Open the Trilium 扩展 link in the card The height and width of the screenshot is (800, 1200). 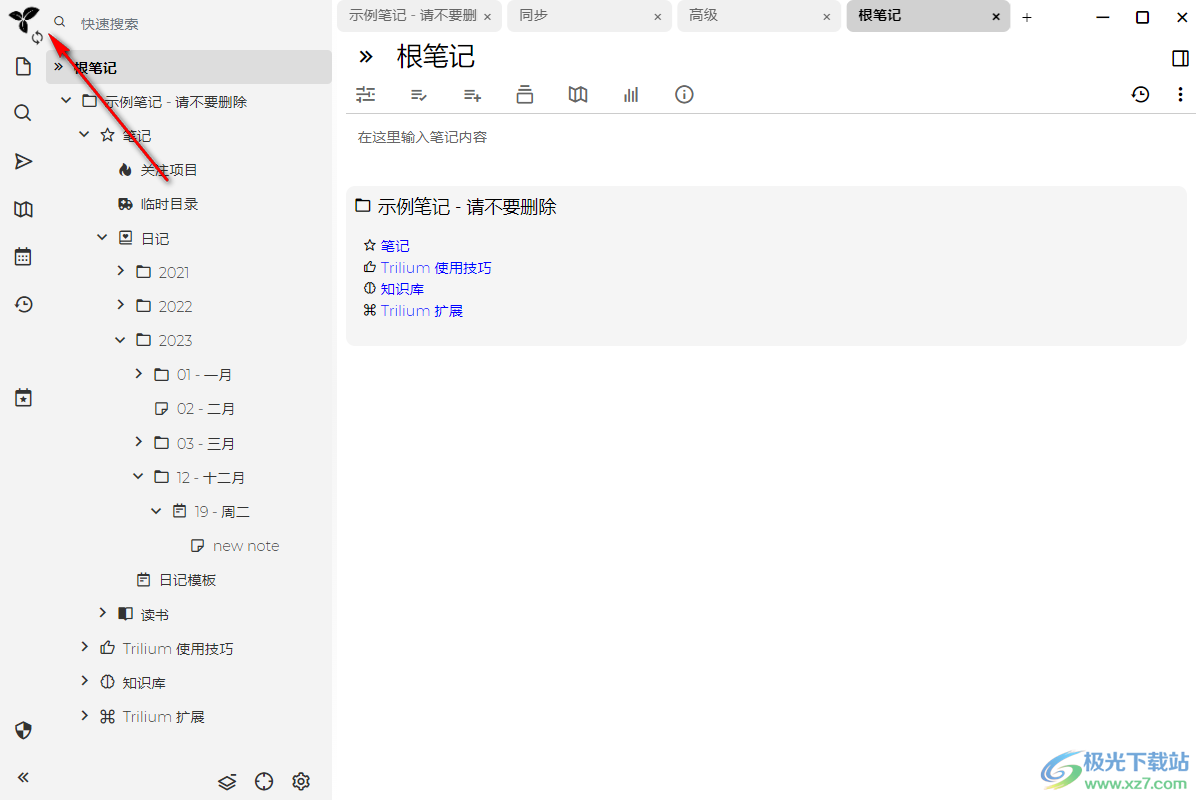point(422,311)
